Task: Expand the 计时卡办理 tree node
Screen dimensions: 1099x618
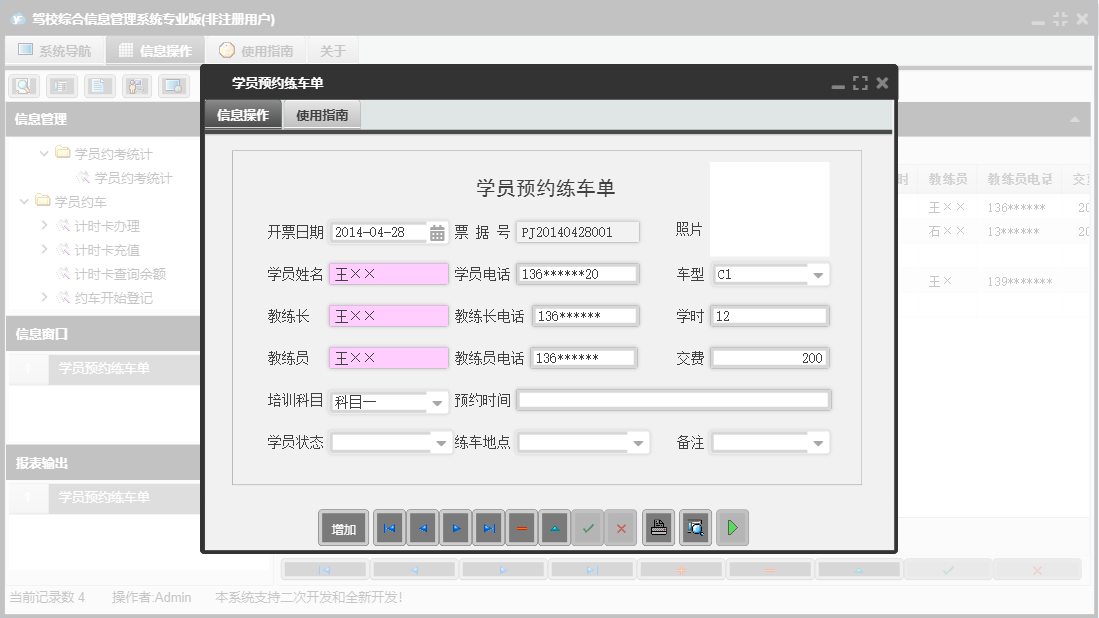Action: pos(43,225)
